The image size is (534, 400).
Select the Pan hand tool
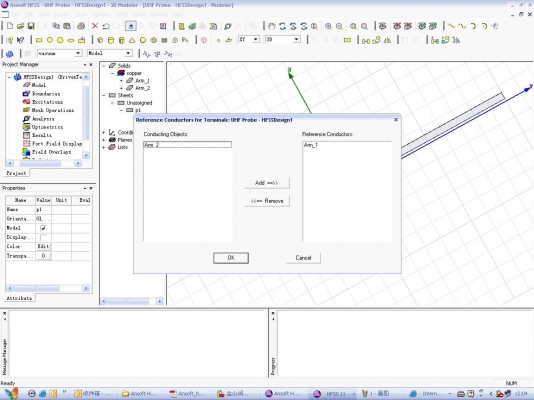coord(271,26)
